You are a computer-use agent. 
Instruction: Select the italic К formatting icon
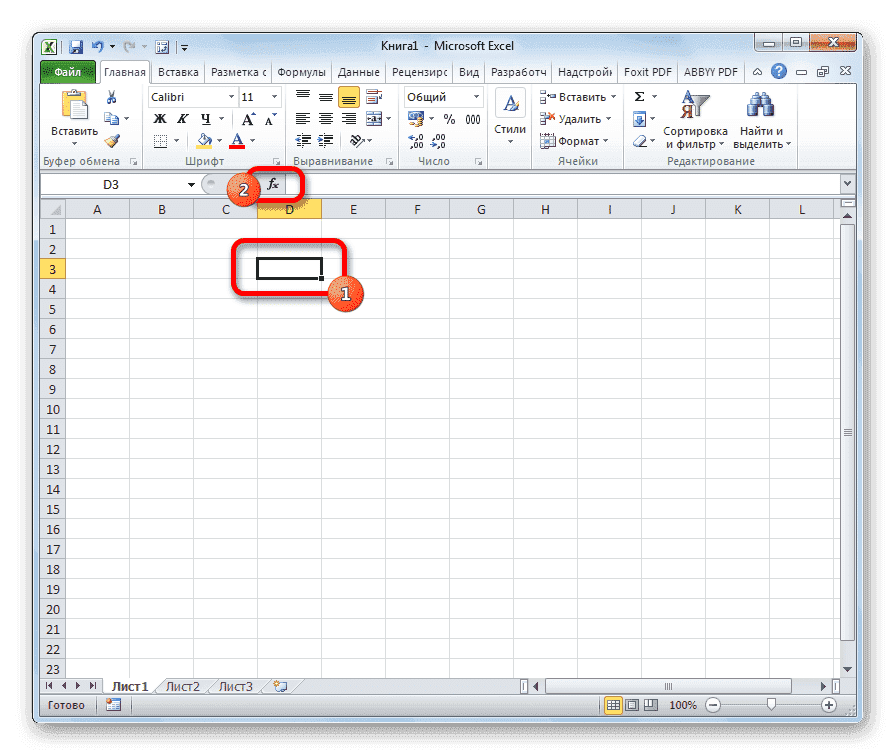[x=181, y=118]
